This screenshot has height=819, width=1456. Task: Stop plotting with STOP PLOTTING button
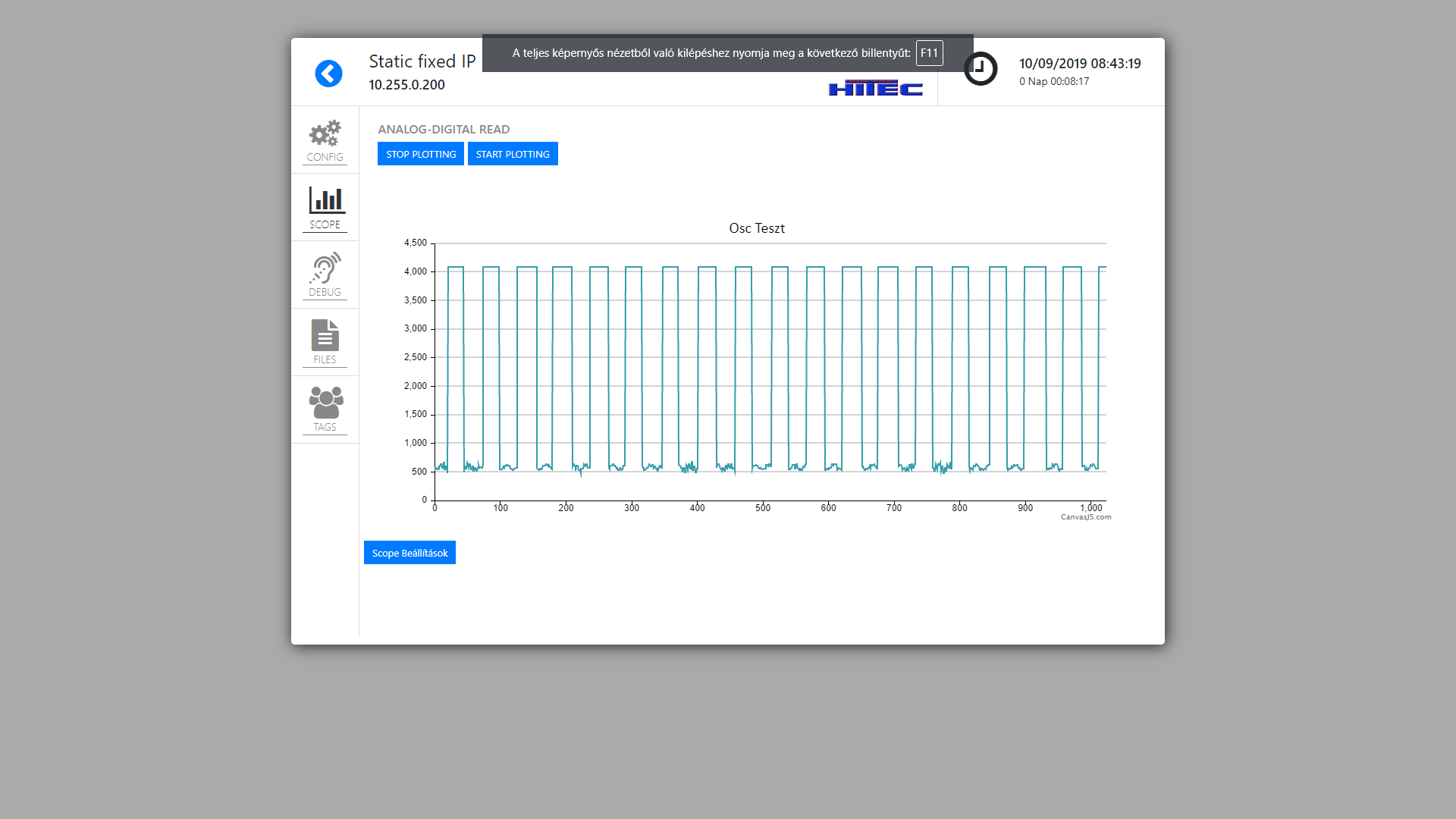point(421,154)
